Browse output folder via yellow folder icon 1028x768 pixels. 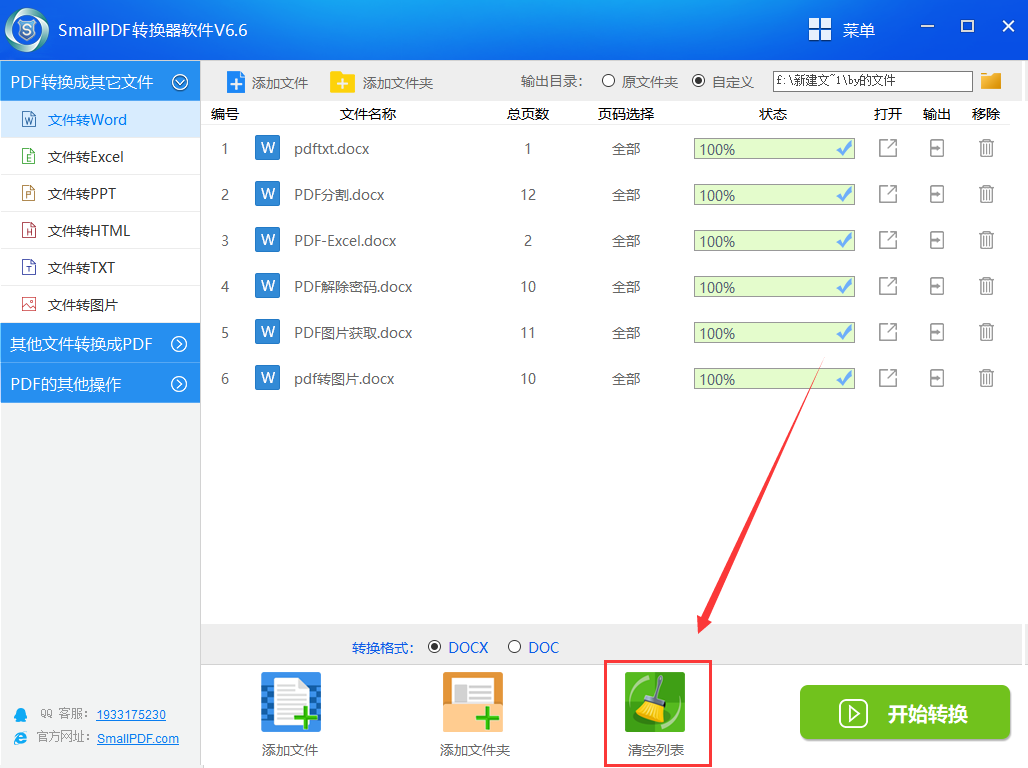tap(991, 81)
